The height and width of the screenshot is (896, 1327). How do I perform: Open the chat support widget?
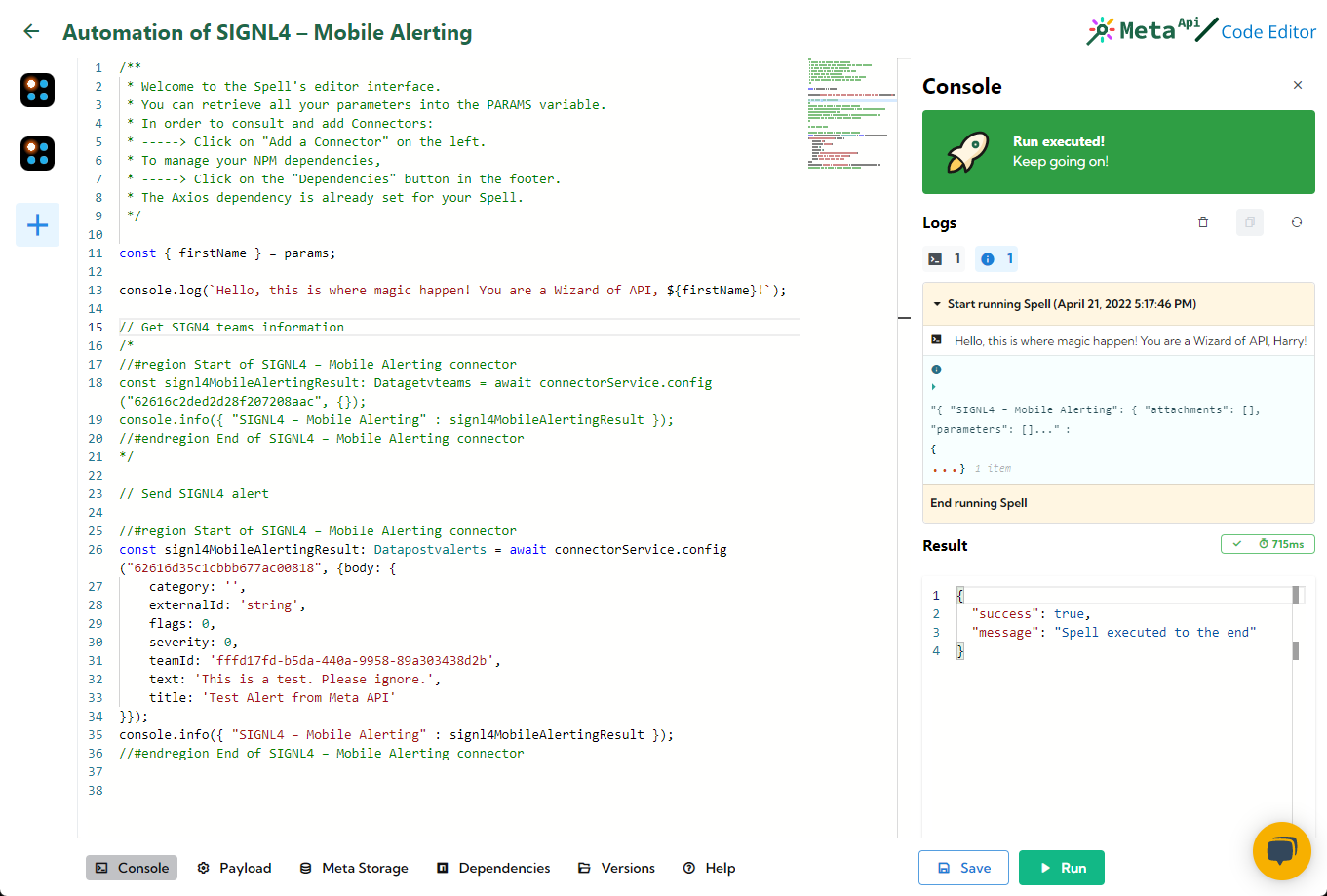pos(1281,851)
